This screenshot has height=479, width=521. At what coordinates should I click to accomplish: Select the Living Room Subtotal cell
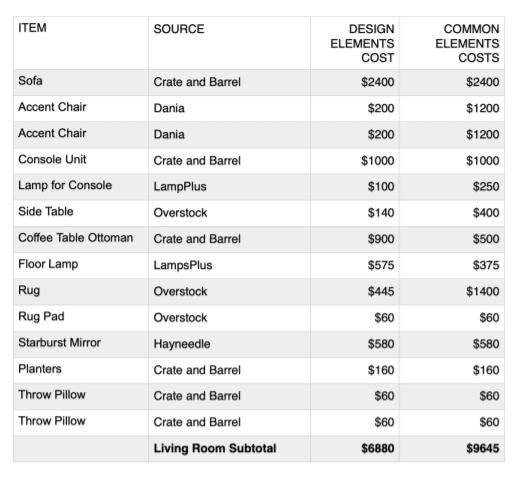point(229,449)
